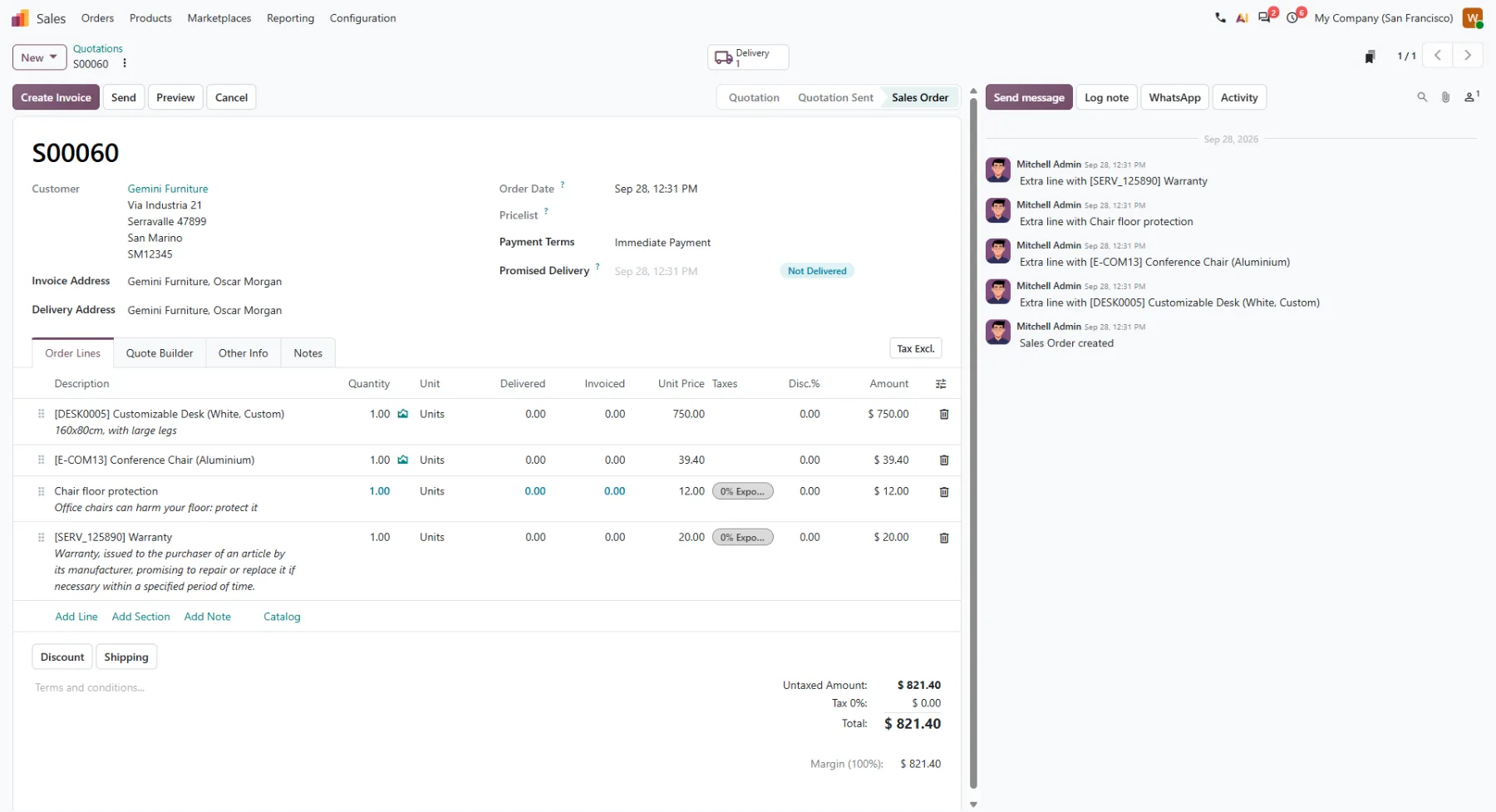
Task: Show the followers icon in chatter
Action: [1471, 97]
